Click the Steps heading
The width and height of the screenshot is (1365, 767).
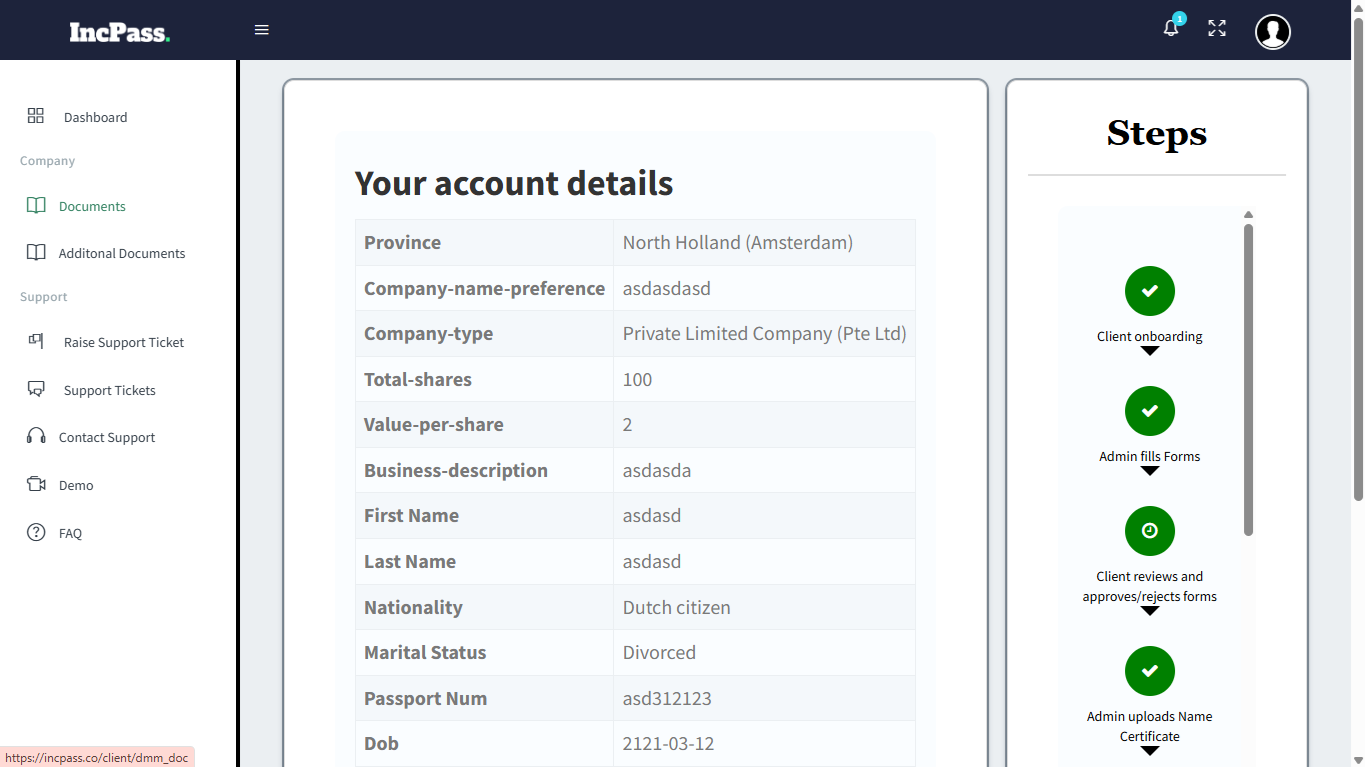click(1157, 133)
